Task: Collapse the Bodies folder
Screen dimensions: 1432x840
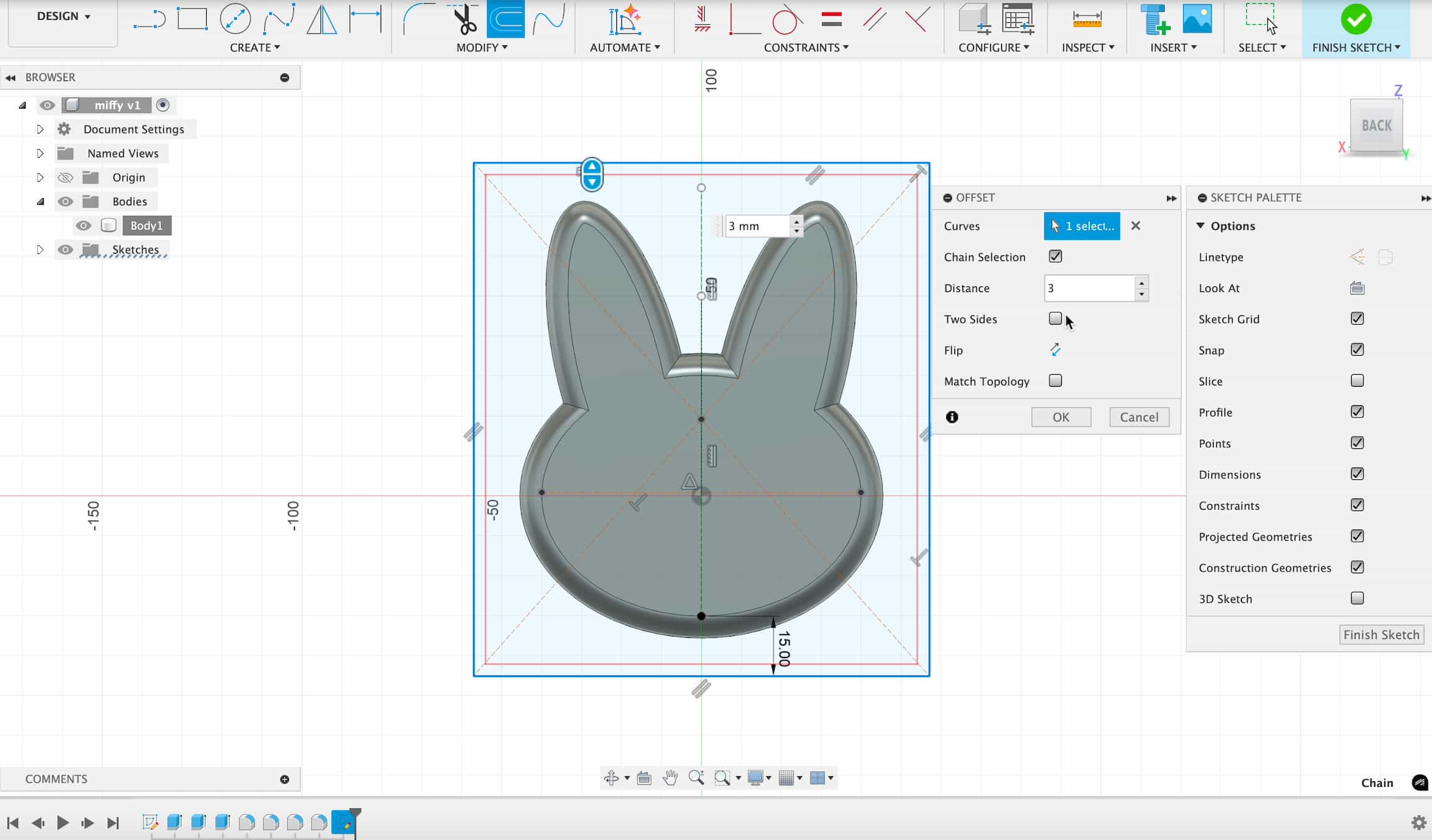Action: [40, 202]
